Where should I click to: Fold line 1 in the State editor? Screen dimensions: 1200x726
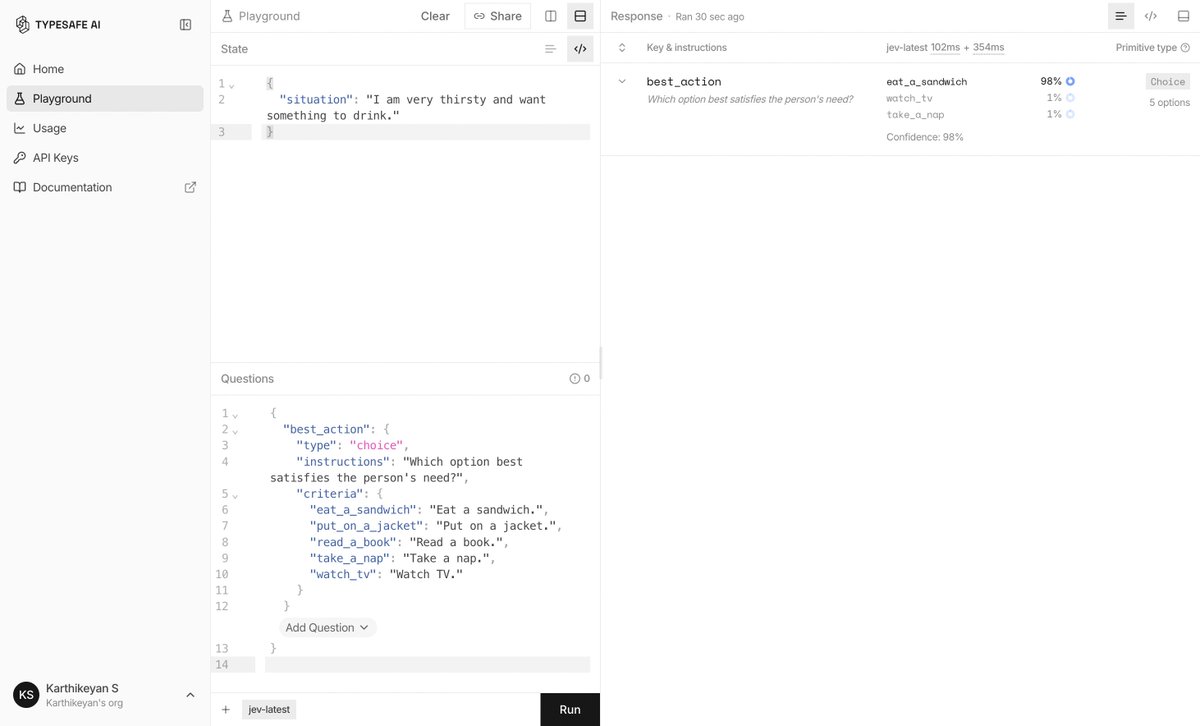(x=232, y=84)
